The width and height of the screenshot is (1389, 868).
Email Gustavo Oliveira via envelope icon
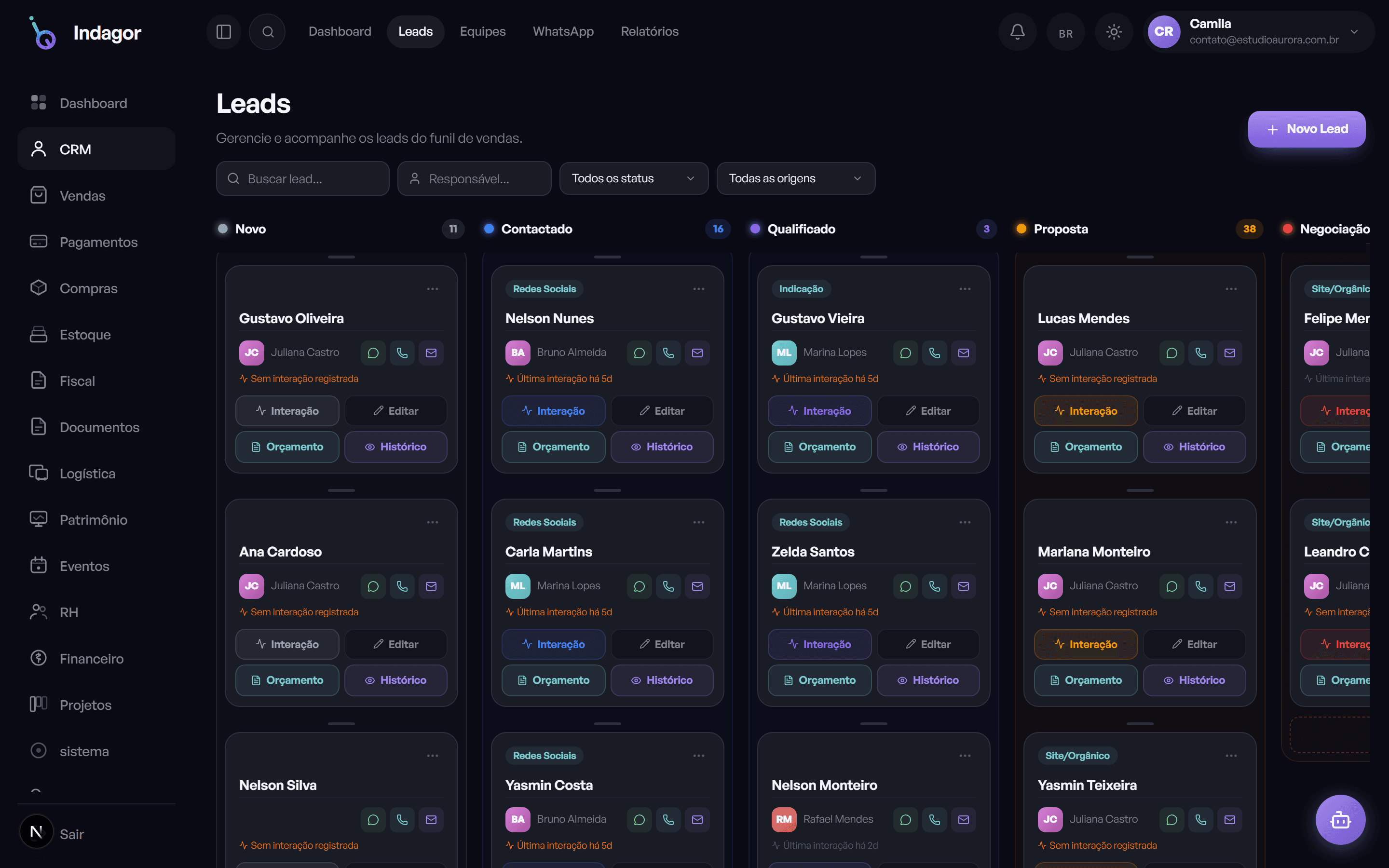point(431,353)
